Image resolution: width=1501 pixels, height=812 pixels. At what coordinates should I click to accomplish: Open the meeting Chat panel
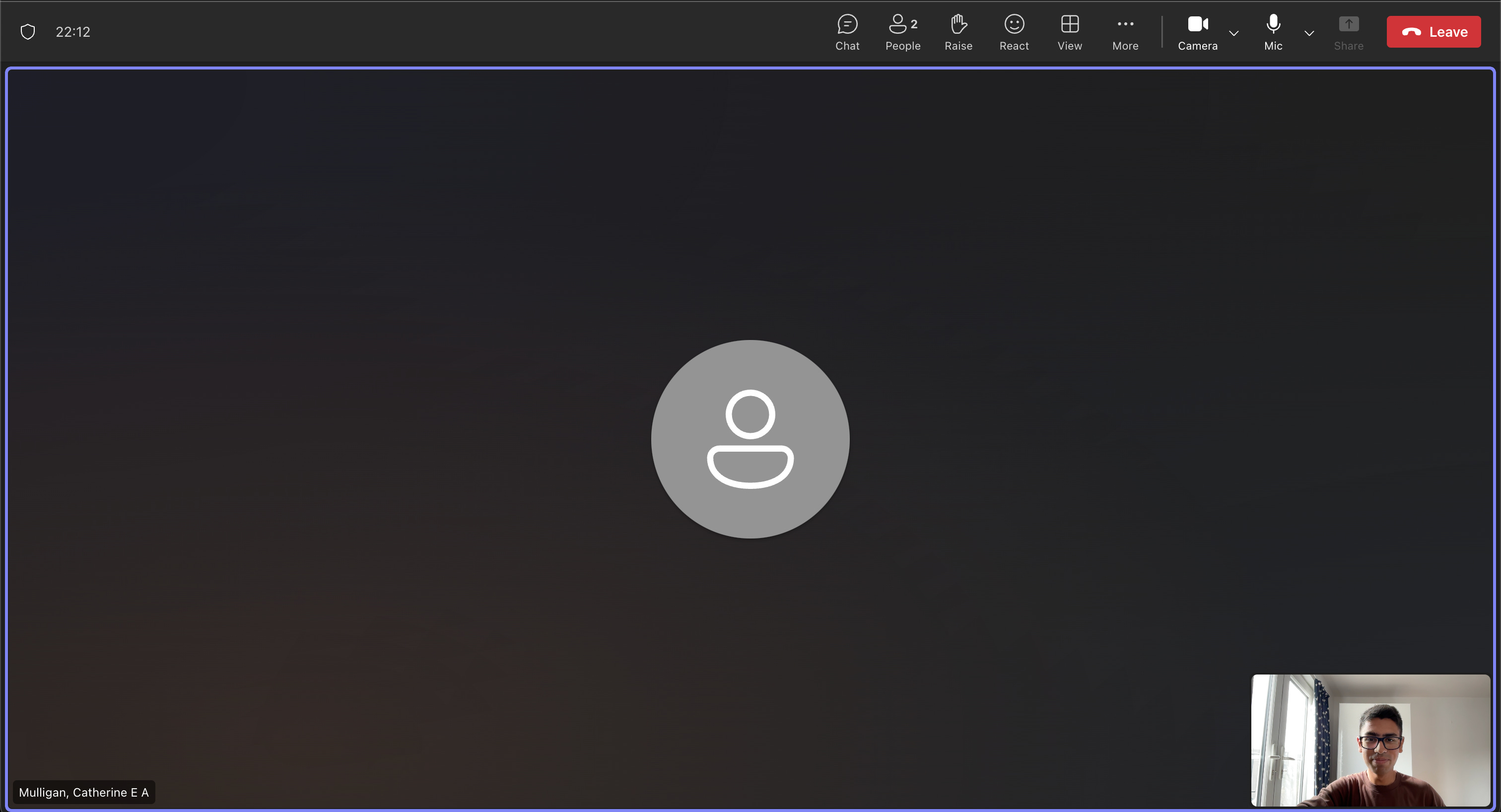click(847, 33)
